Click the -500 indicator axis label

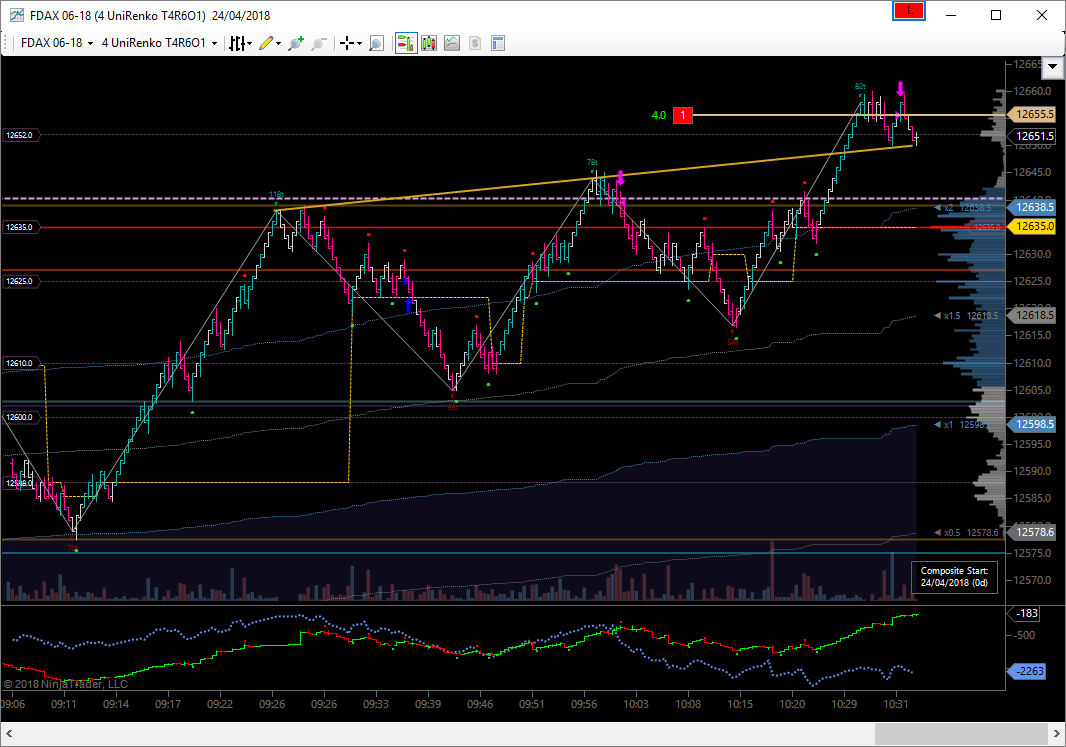tap(1024, 636)
